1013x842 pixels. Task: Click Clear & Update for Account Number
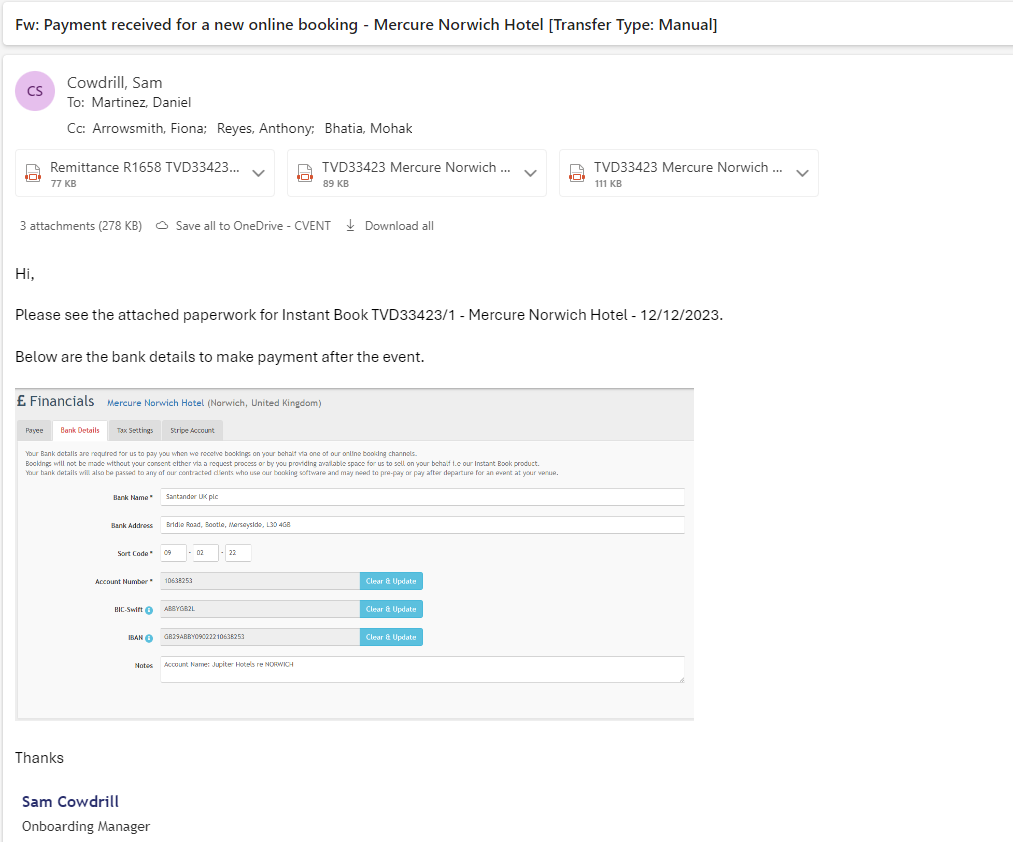392,581
